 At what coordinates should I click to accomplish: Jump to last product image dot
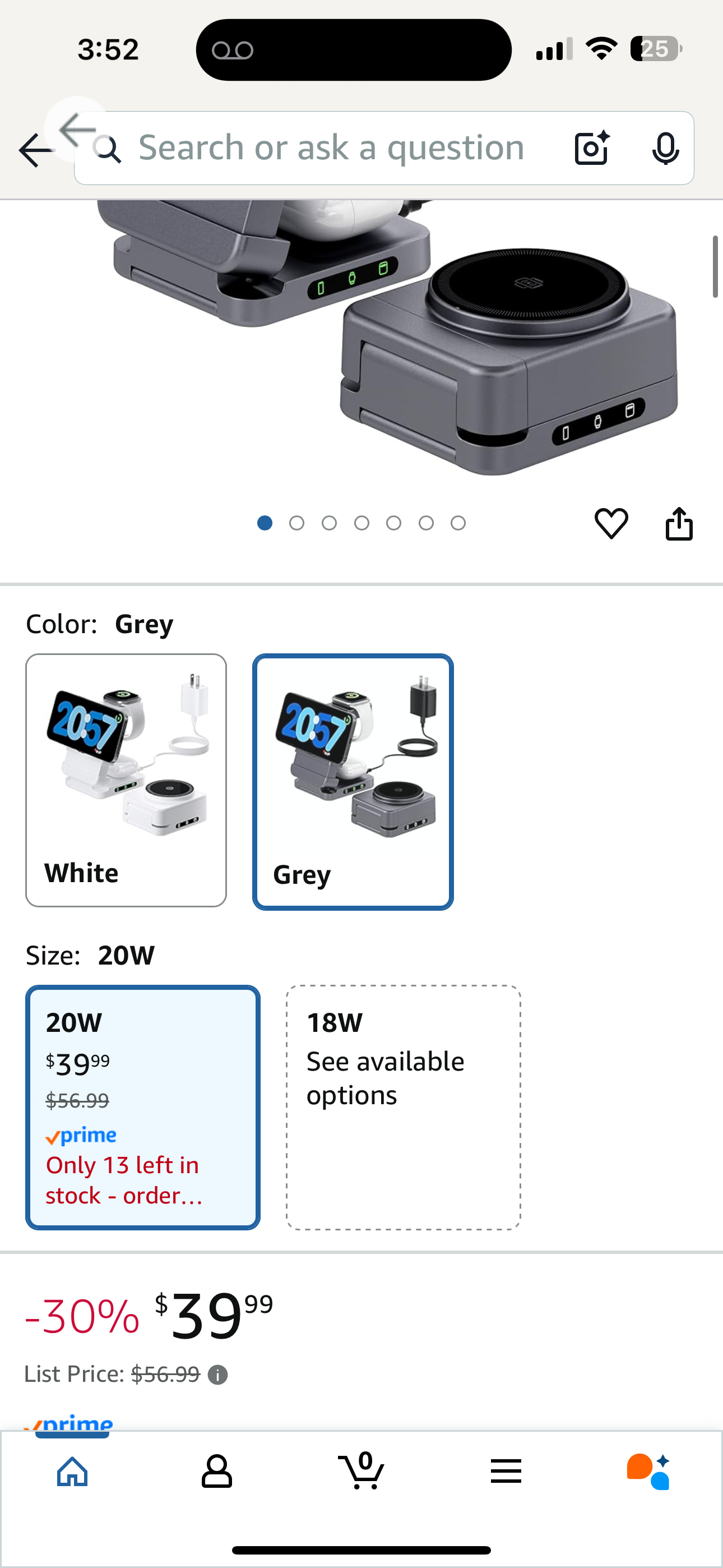point(458,523)
